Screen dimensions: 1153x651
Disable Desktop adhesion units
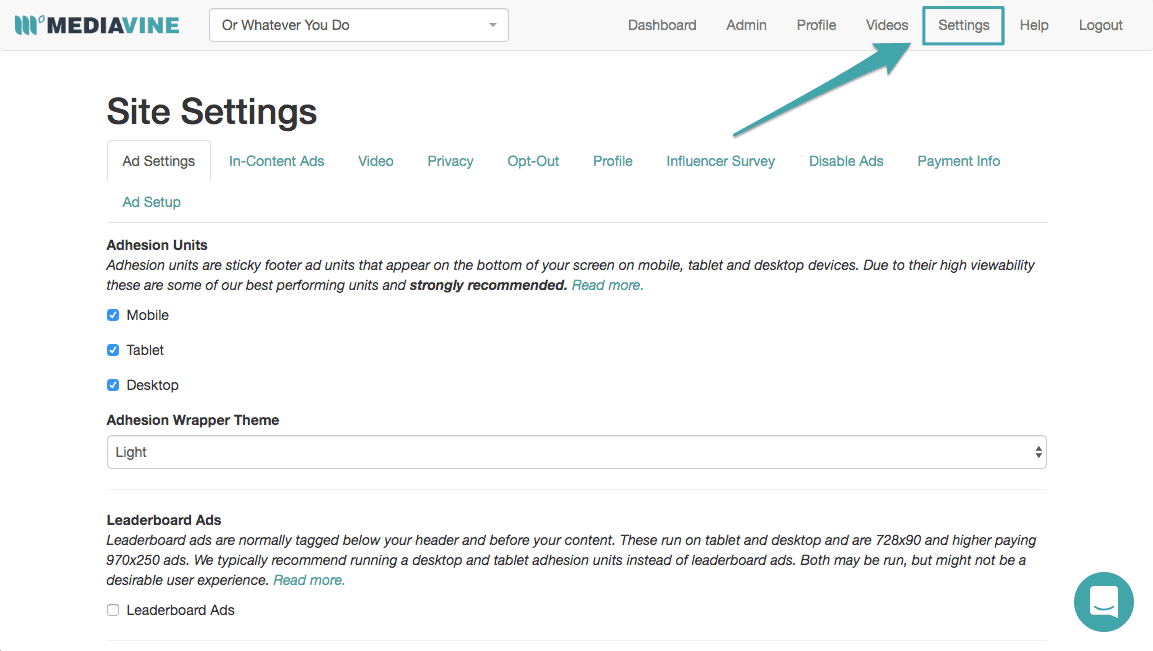click(112, 384)
